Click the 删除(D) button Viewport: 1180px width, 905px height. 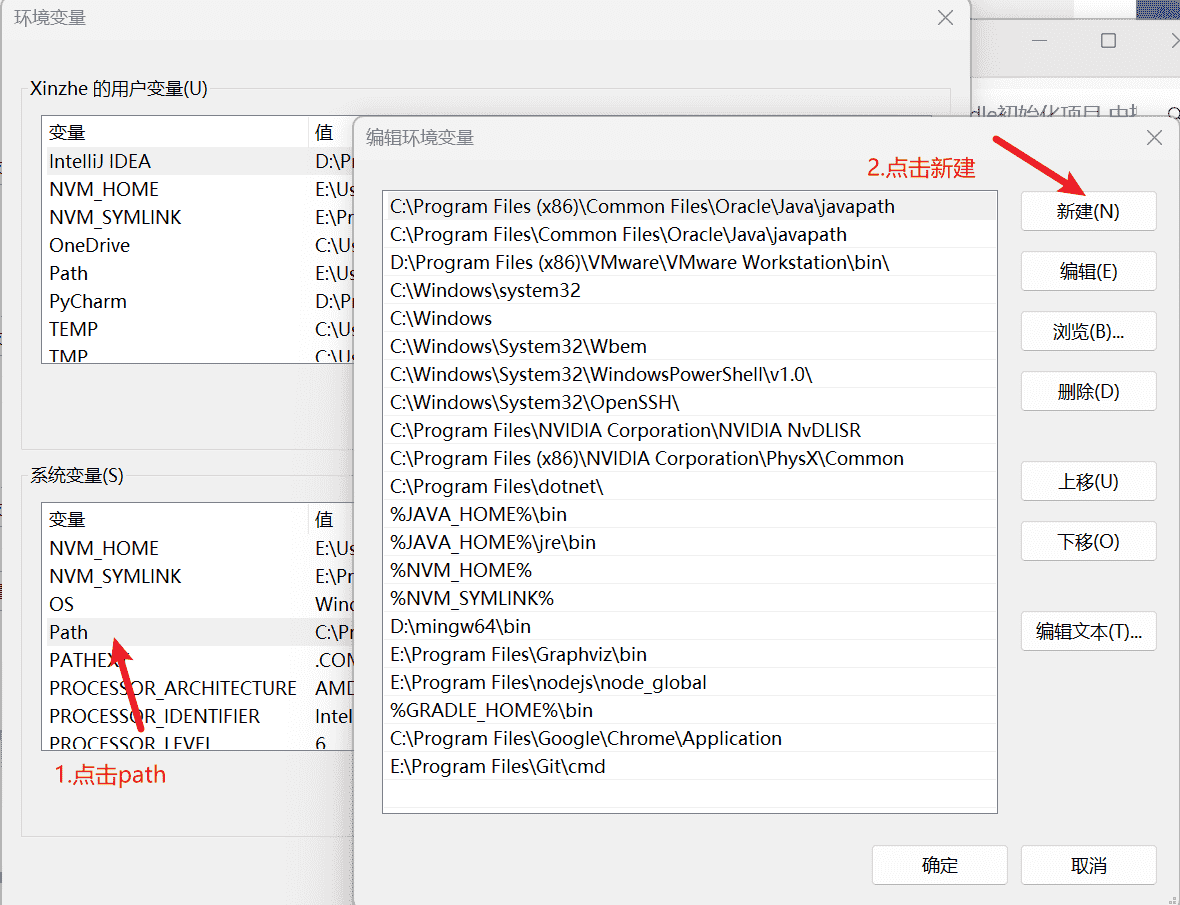tap(1088, 392)
